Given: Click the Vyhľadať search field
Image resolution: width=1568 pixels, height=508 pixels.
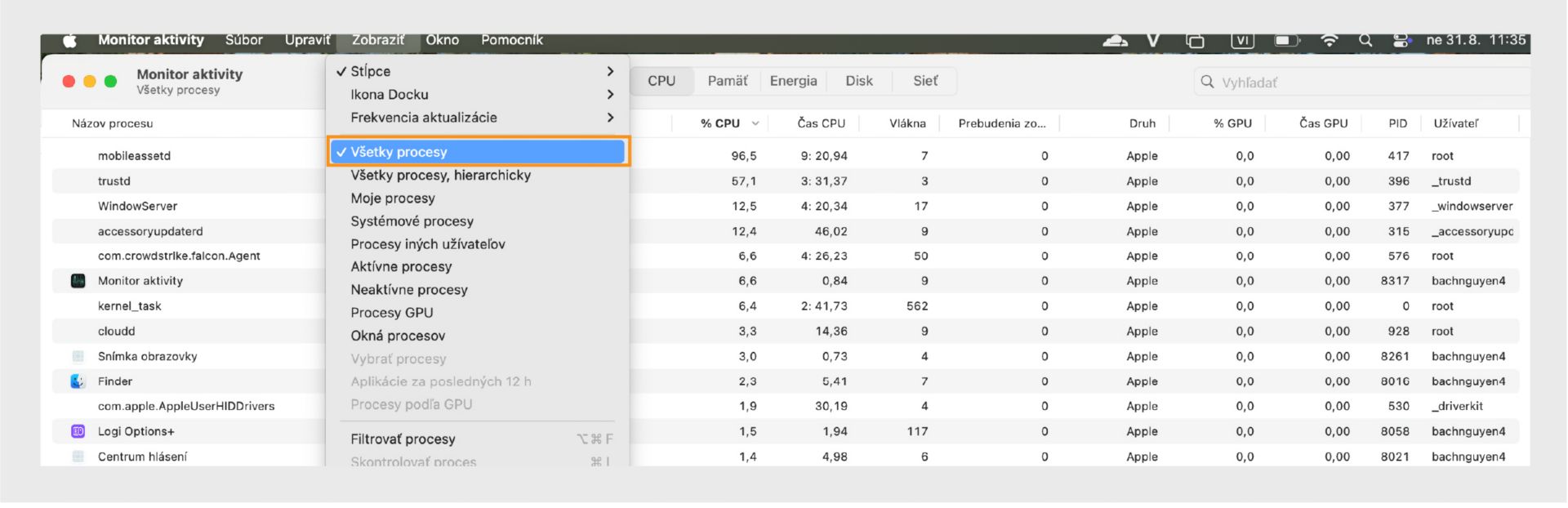Looking at the screenshot, I should point(1356,82).
